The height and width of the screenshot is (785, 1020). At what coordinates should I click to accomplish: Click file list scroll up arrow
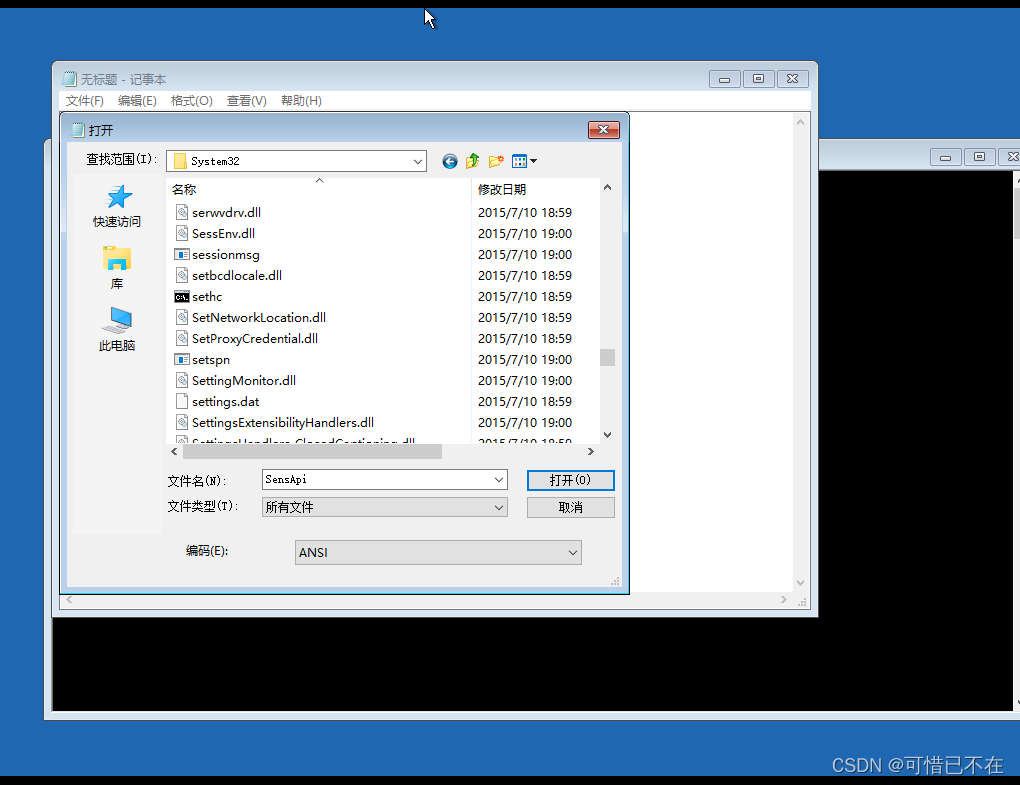(x=608, y=187)
